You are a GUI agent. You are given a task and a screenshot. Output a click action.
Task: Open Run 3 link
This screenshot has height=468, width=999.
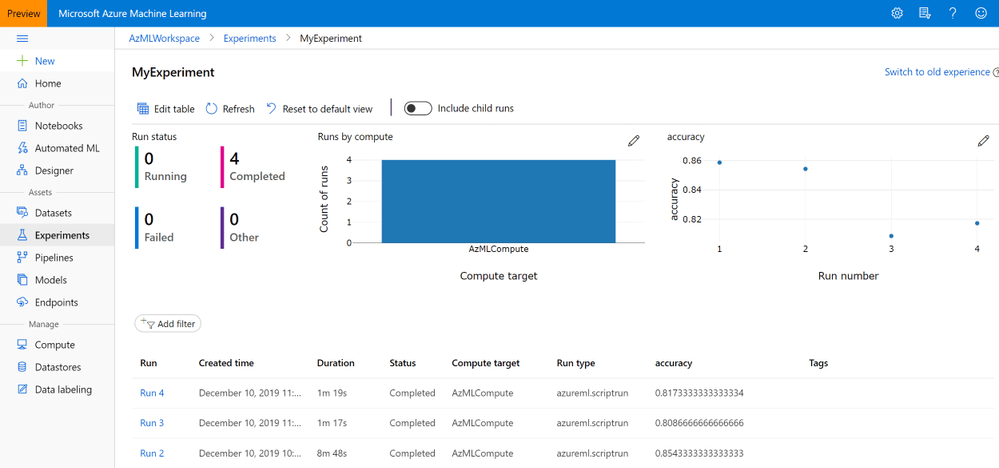tap(152, 423)
